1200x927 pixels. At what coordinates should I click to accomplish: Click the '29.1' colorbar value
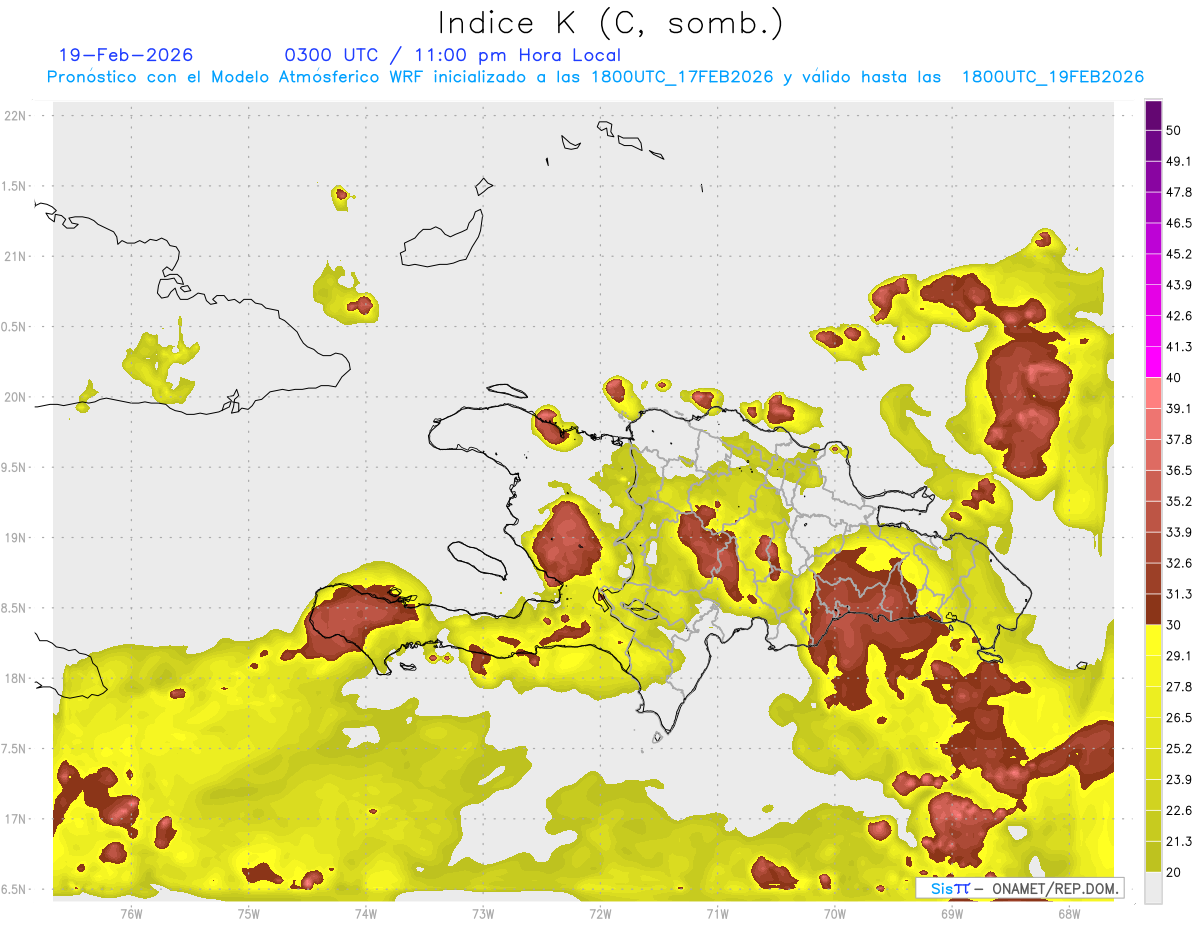click(x=1178, y=656)
